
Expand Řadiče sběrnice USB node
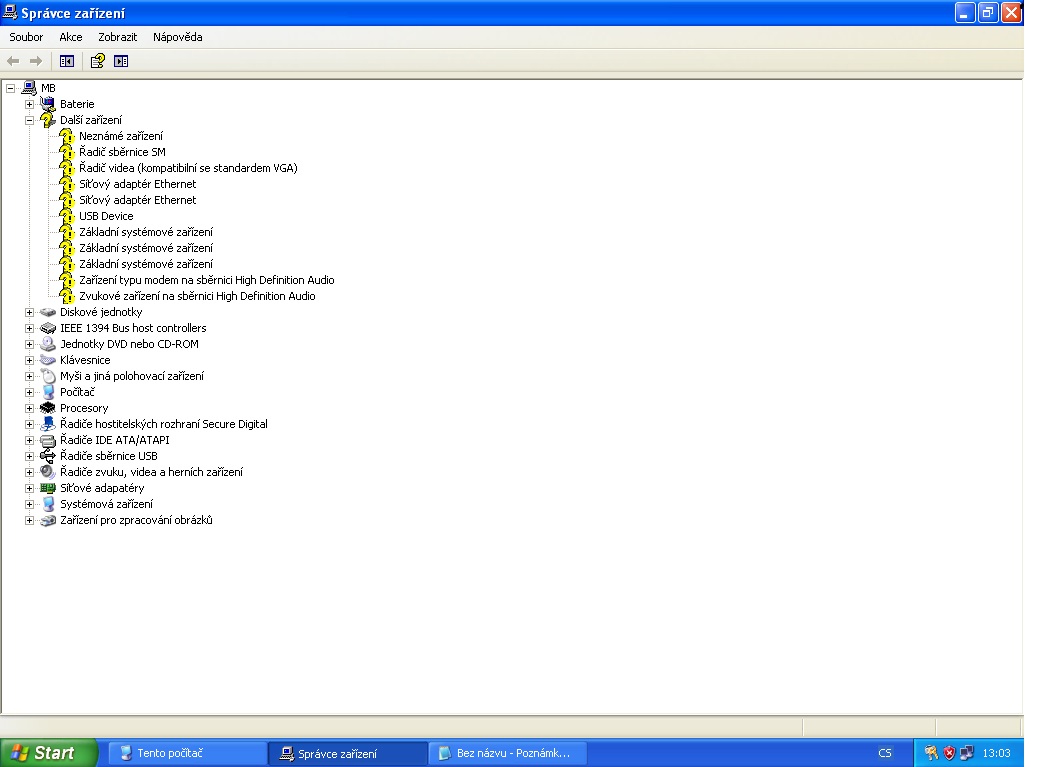(x=29, y=456)
